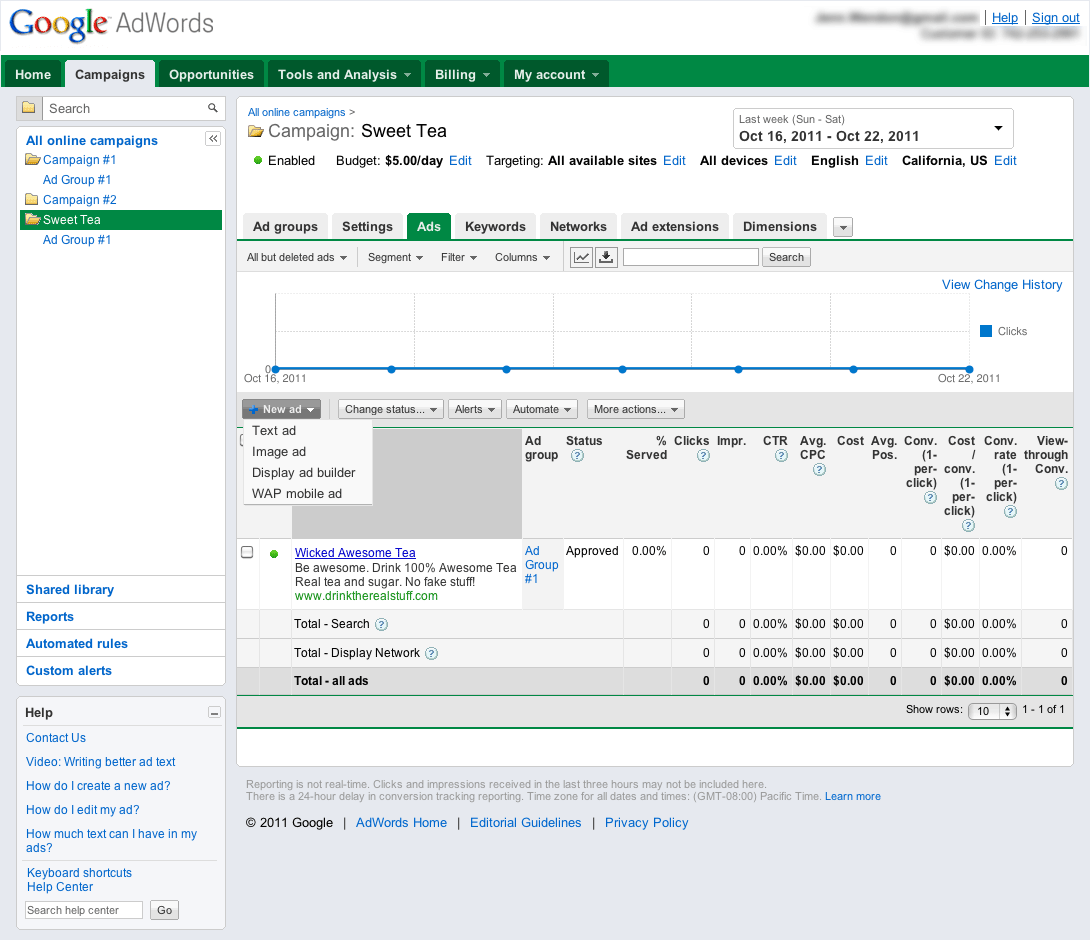The width and height of the screenshot is (1090, 940).
Task: Open help icon under CTR column
Action: 781,456
